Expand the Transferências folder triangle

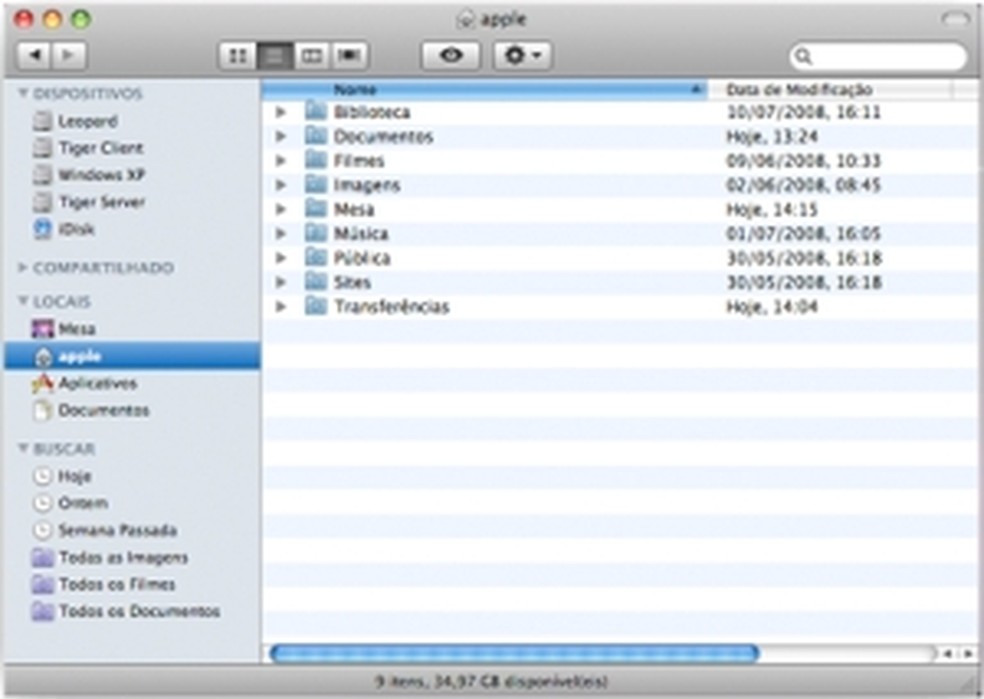point(281,306)
